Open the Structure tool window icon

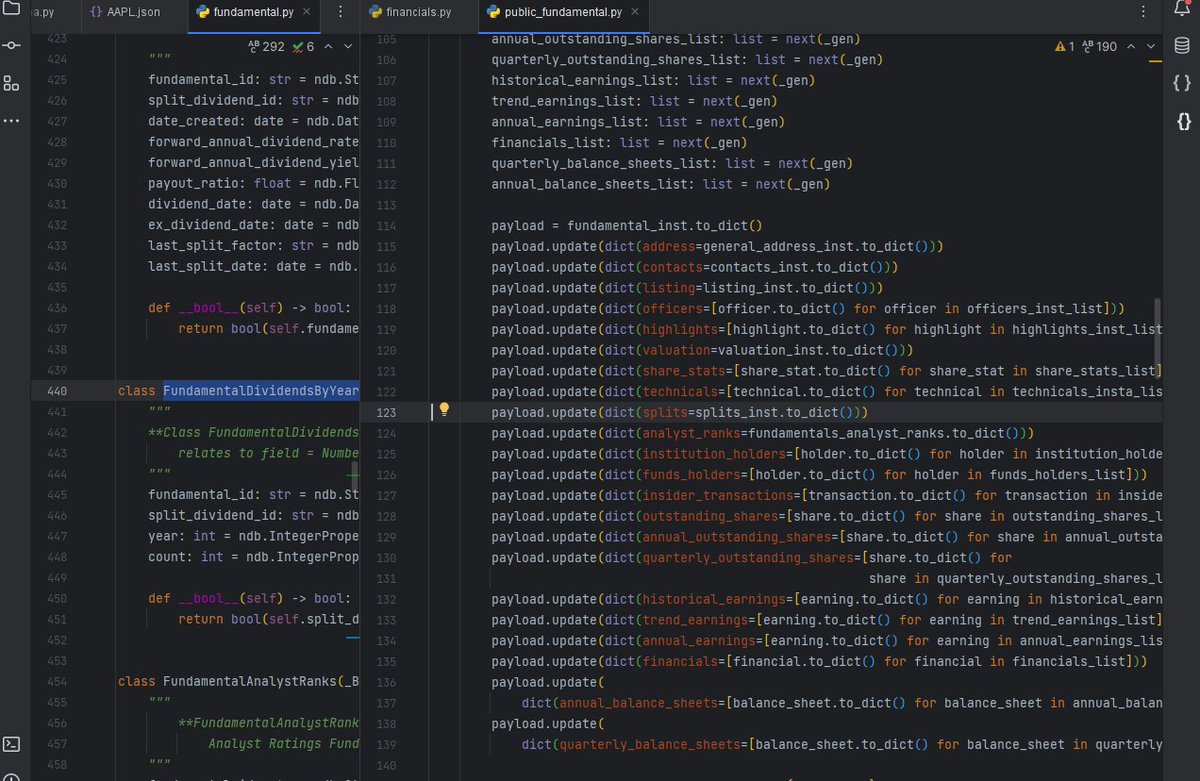tap(11, 83)
